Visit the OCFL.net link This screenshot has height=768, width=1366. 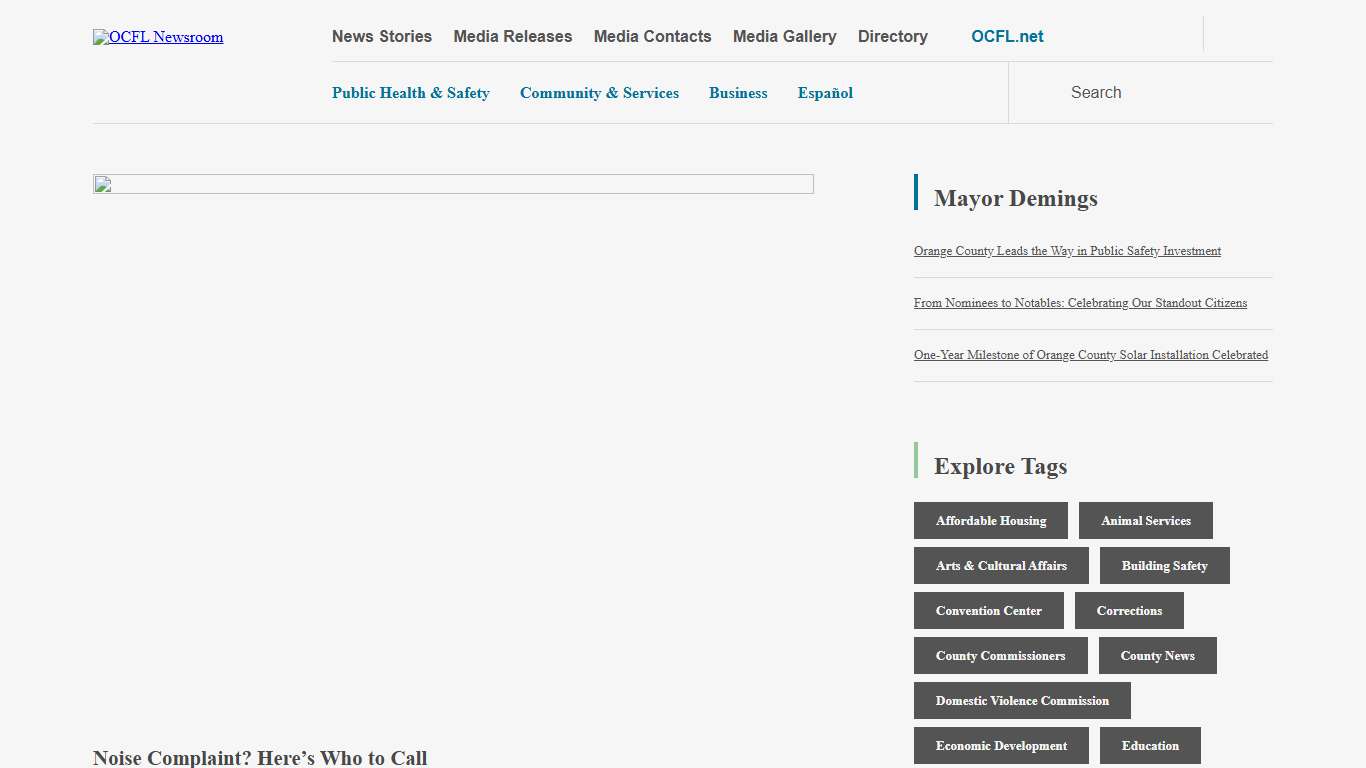coord(1007,37)
